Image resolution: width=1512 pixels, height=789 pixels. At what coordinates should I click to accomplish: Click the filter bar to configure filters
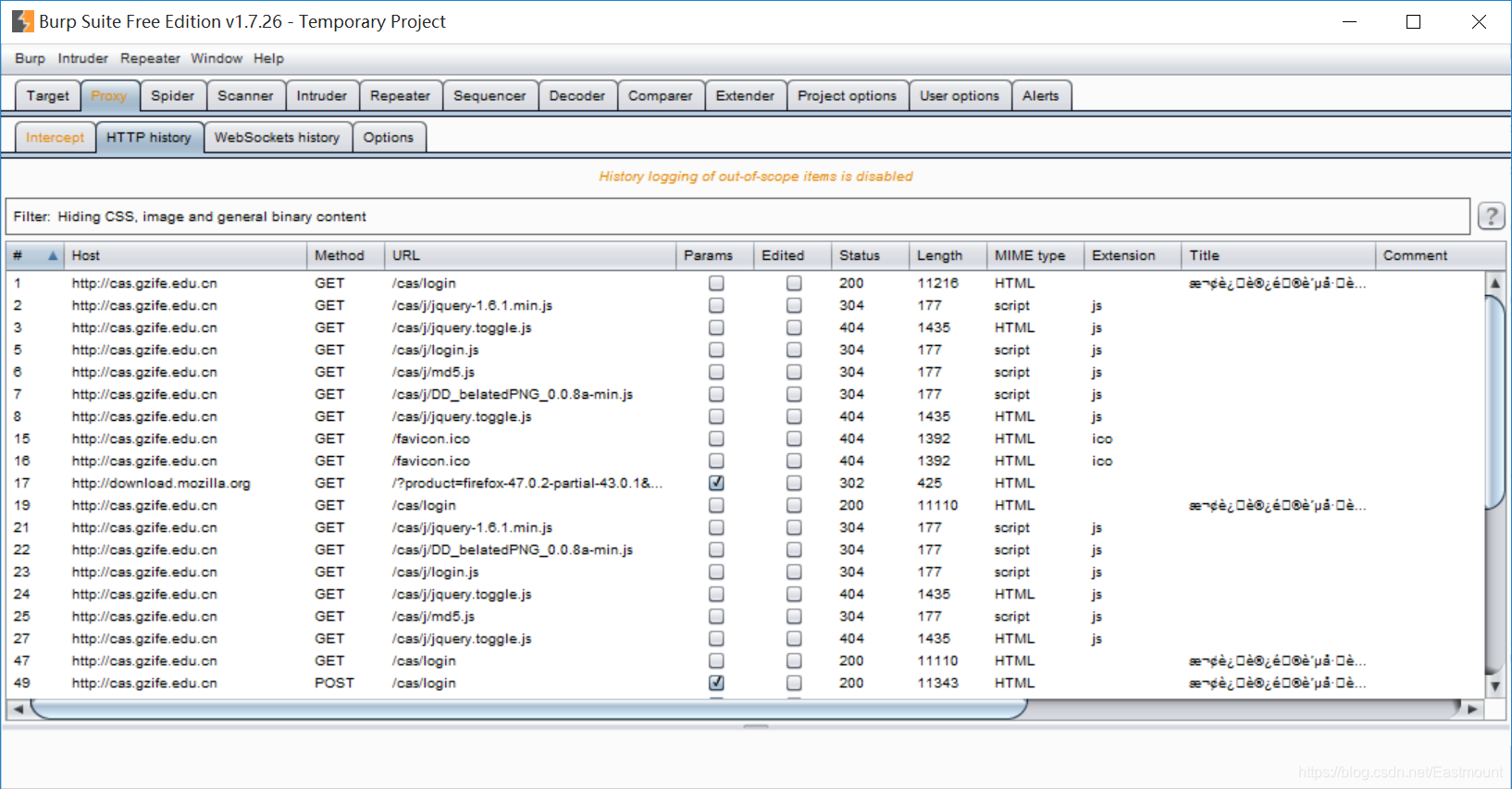tap(737, 216)
